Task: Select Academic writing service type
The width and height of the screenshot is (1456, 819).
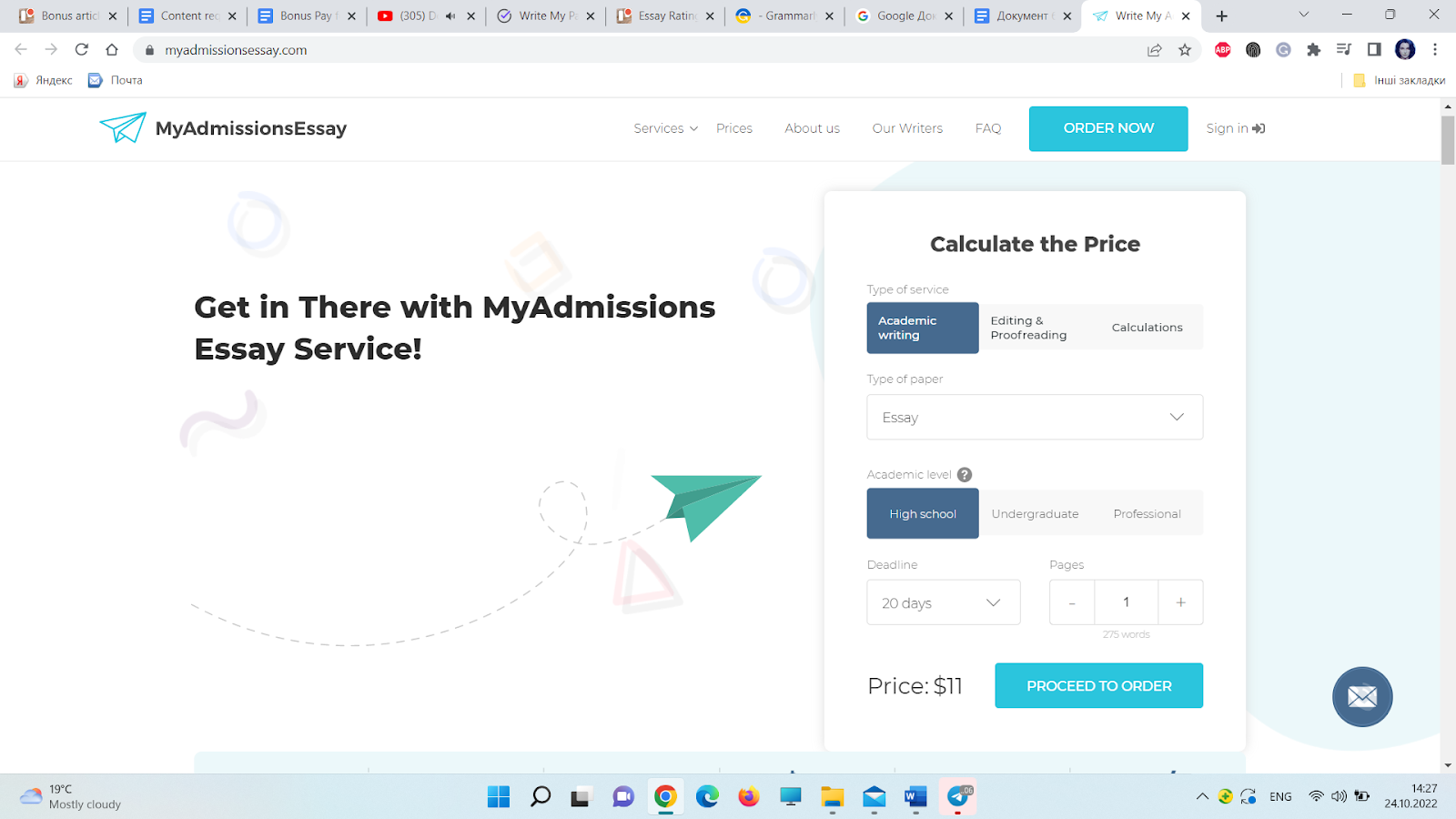Action: (x=923, y=328)
